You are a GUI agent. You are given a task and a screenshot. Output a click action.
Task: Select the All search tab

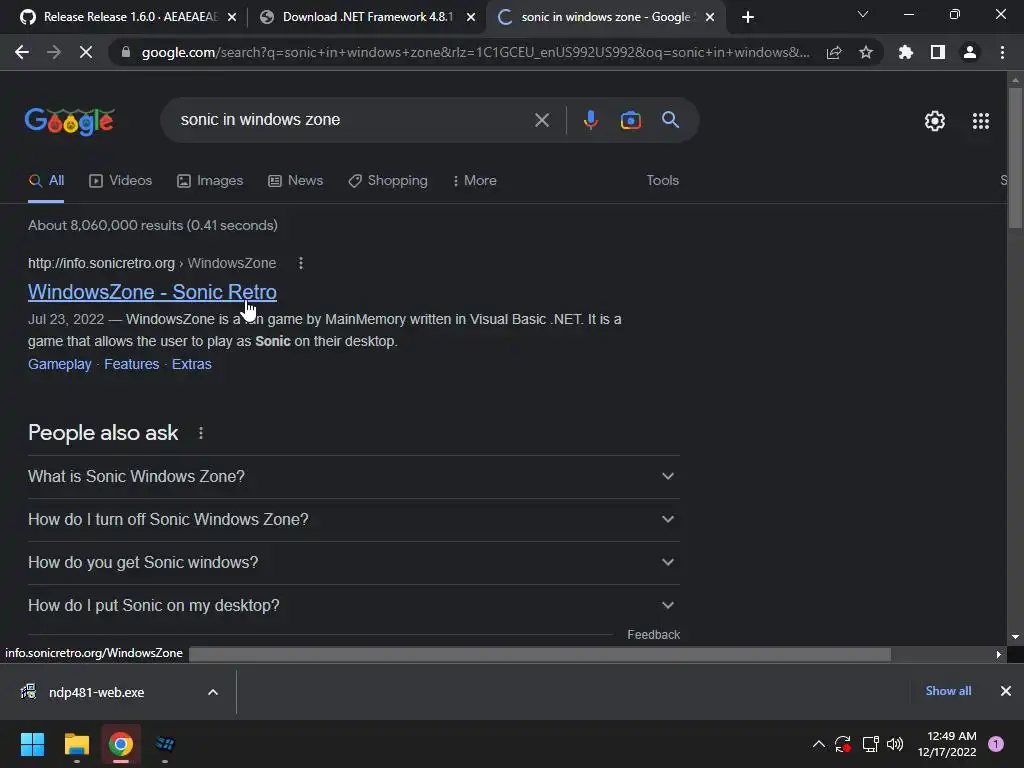coord(46,181)
